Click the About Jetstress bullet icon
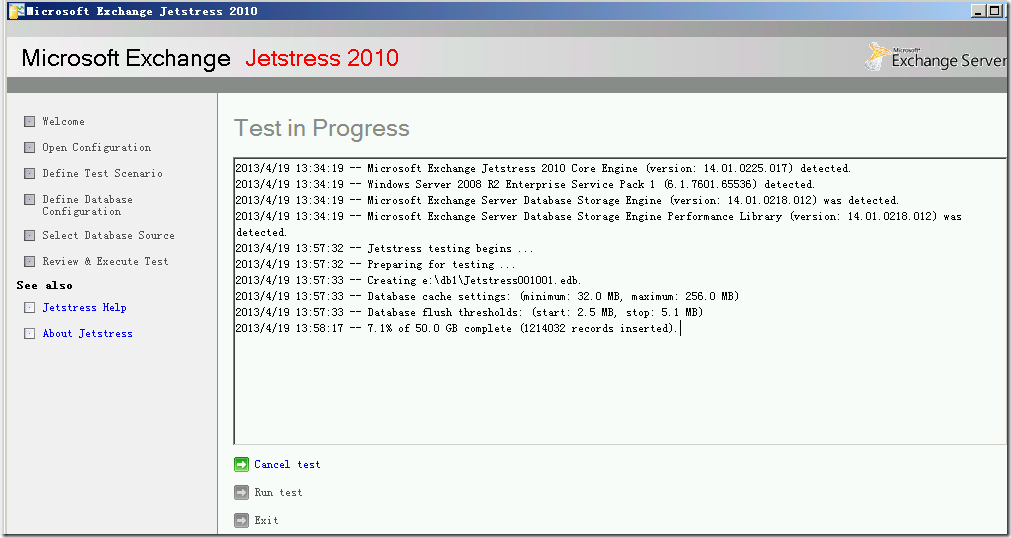1011x538 pixels. click(29, 334)
